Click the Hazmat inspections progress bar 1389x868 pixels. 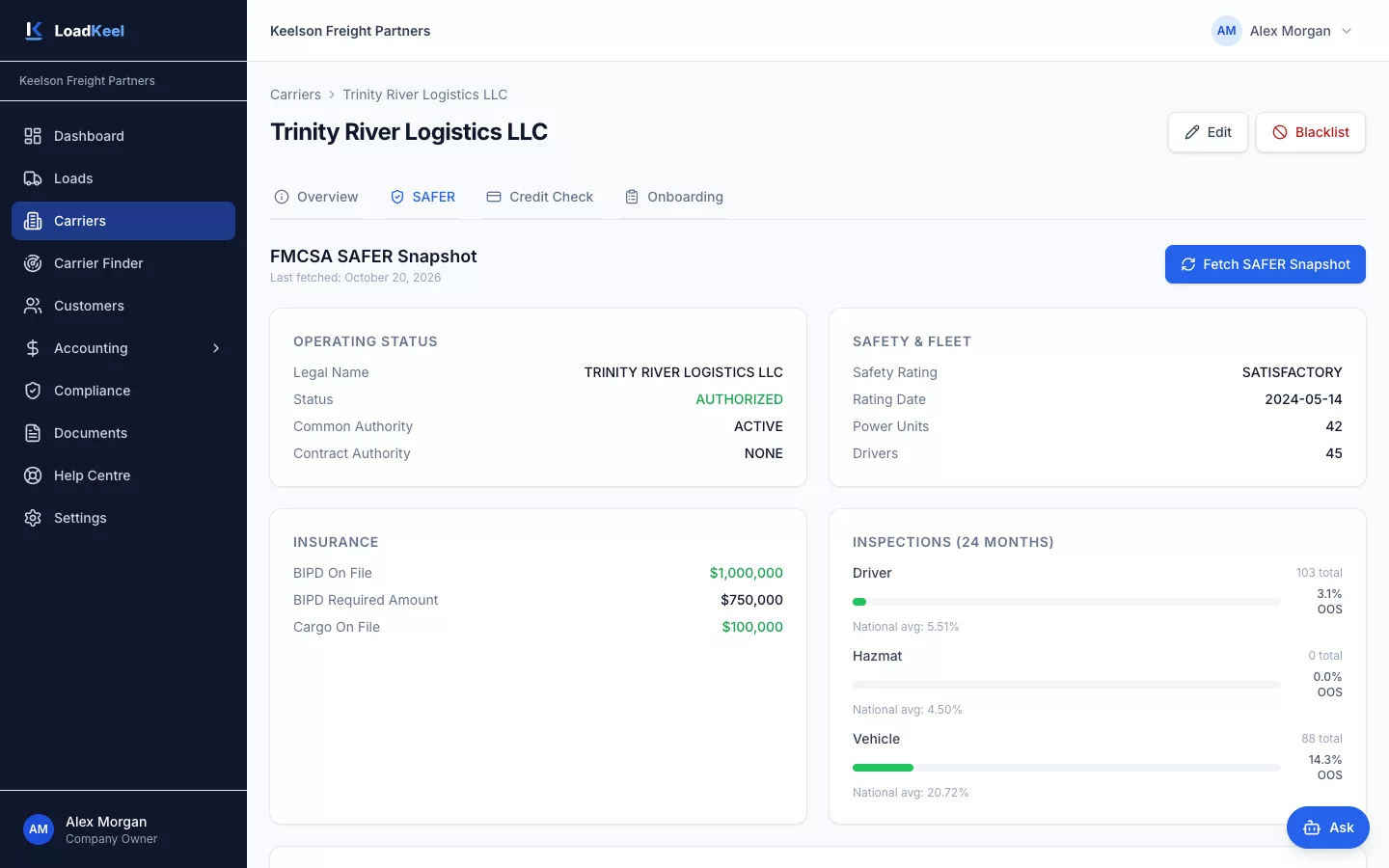[1067, 685]
